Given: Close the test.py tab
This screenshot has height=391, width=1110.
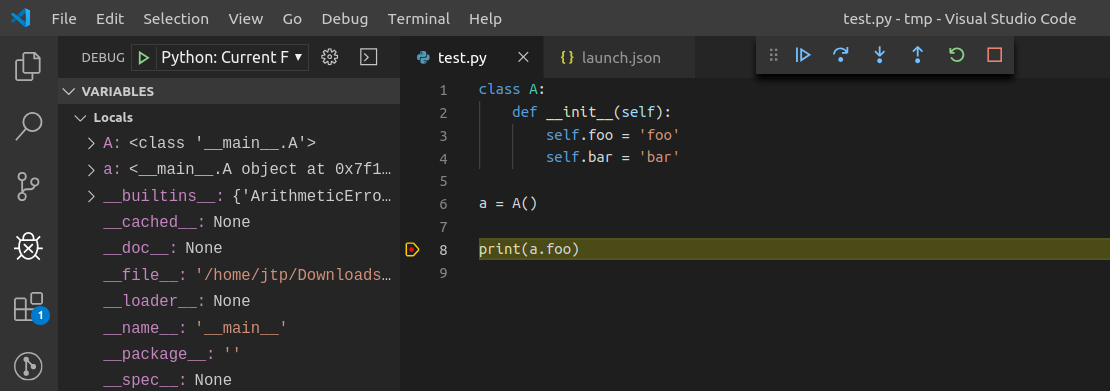Looking at the screenshot, I should (x=523, y=57).
